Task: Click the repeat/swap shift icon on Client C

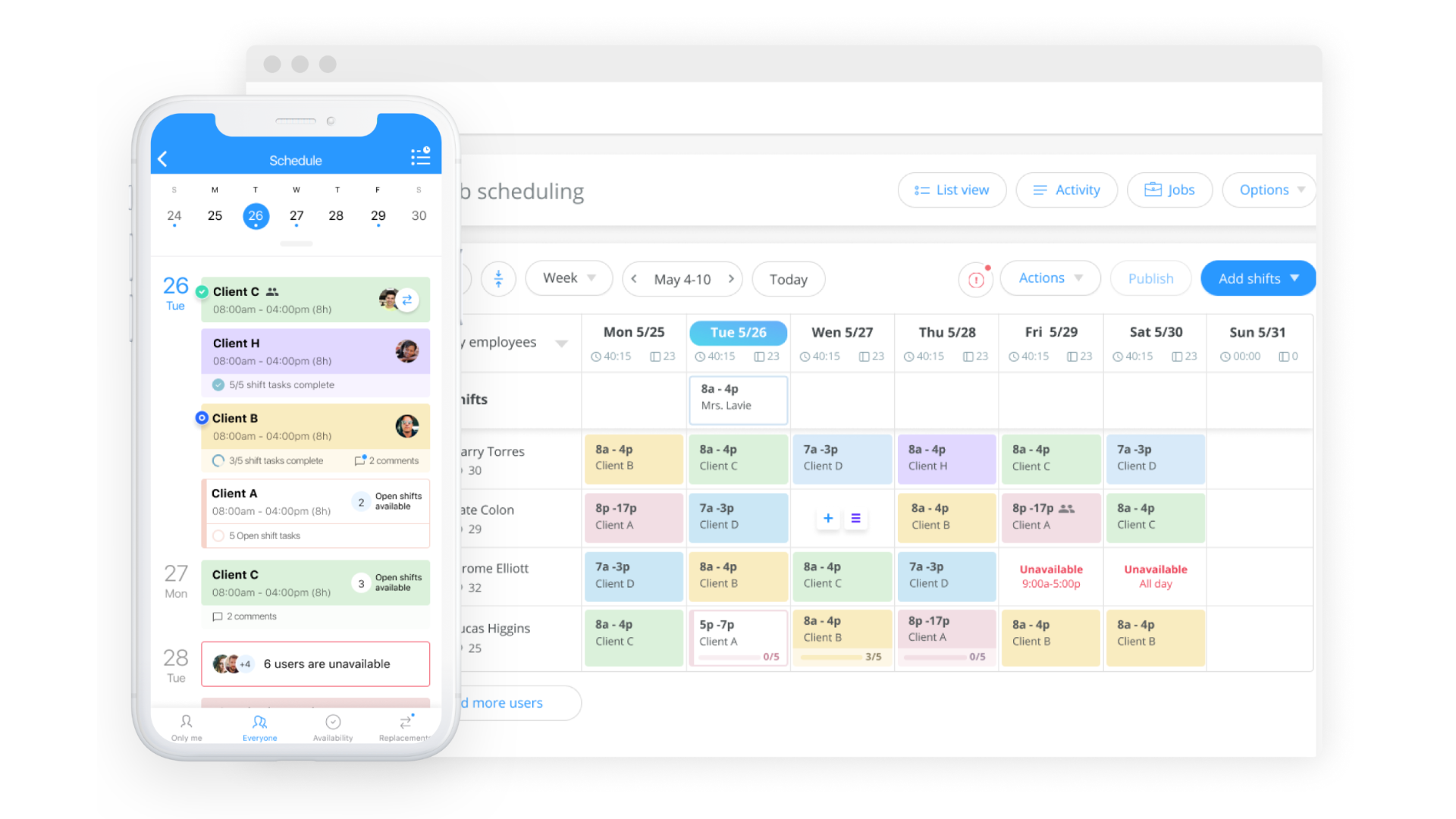Action: tap(407, 299)
